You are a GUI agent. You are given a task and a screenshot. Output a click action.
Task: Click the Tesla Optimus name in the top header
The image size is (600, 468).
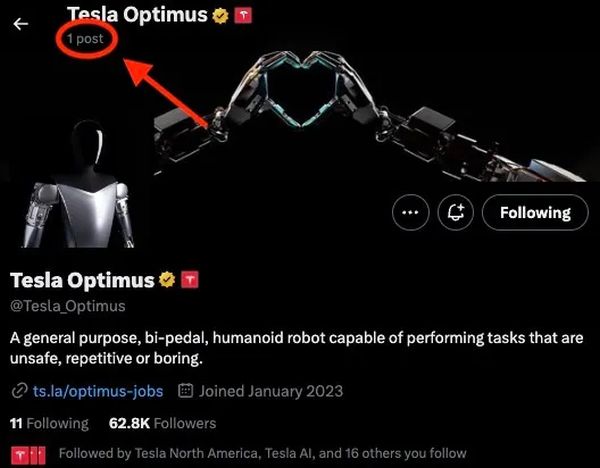137,15
